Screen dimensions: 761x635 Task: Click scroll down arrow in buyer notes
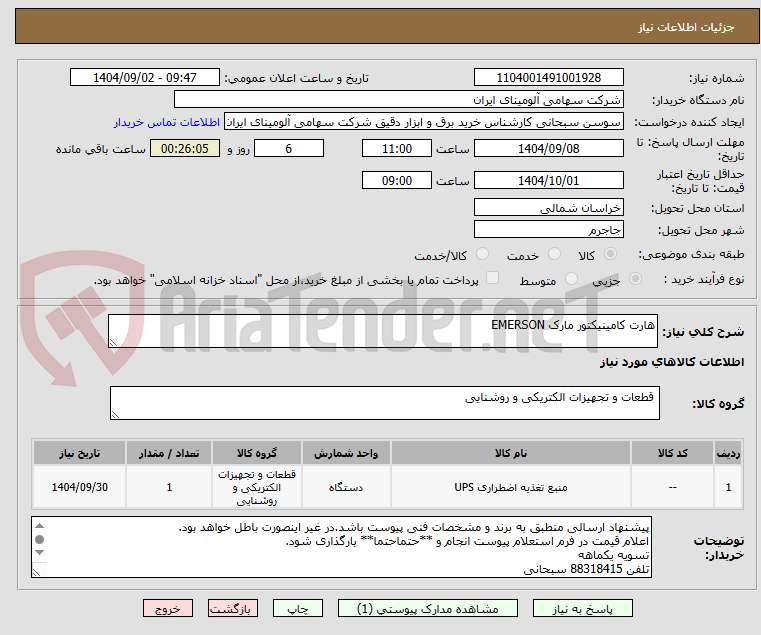click(40, 552)
